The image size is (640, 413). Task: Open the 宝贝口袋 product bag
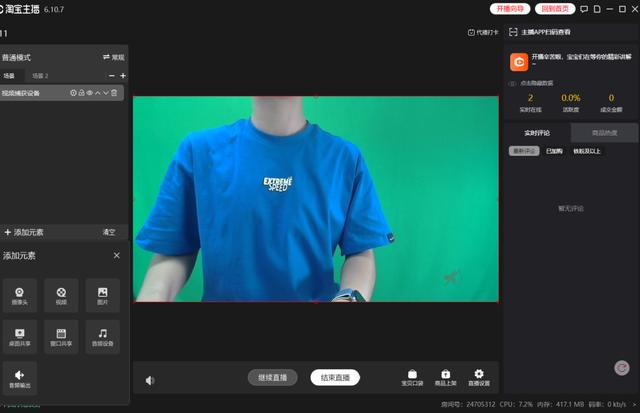412,376
